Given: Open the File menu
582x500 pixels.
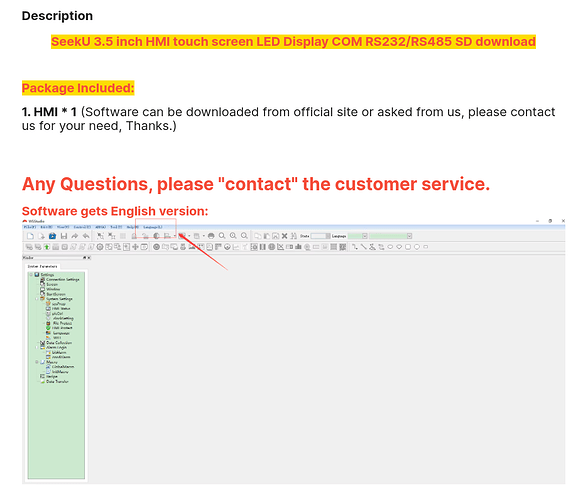Looking at the screenshot, I should tap(30, 227).
